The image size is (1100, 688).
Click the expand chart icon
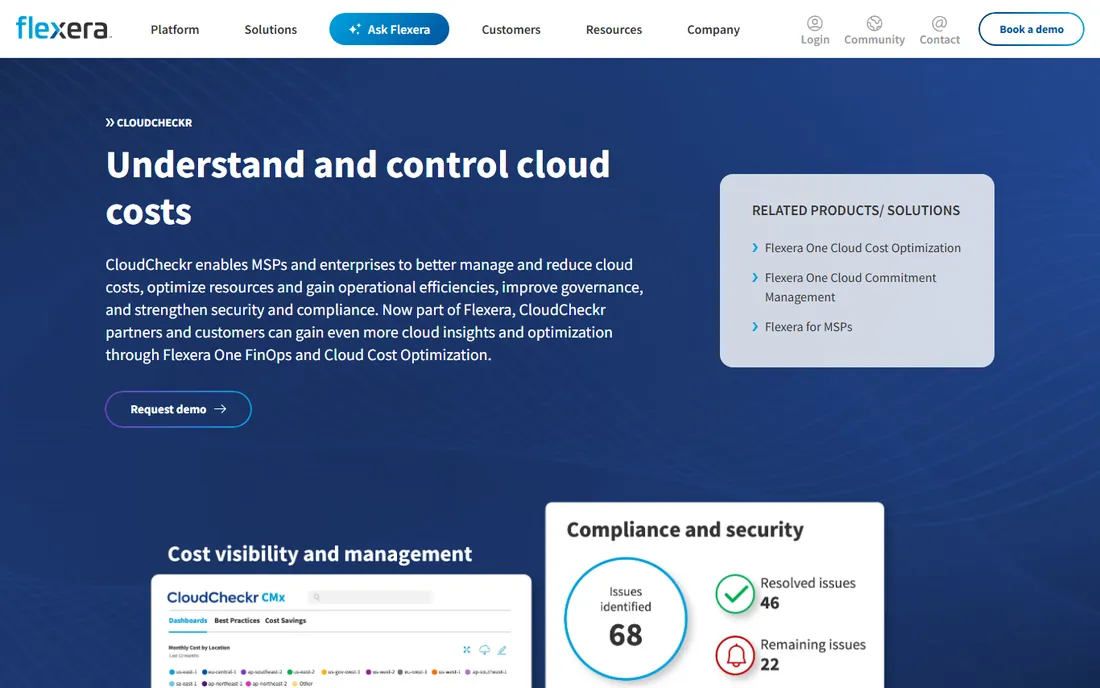tap(467, 650)
